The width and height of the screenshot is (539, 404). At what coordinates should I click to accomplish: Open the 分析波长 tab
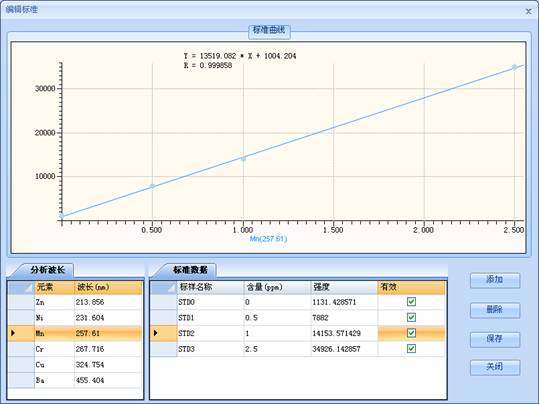tap(47, 270)
